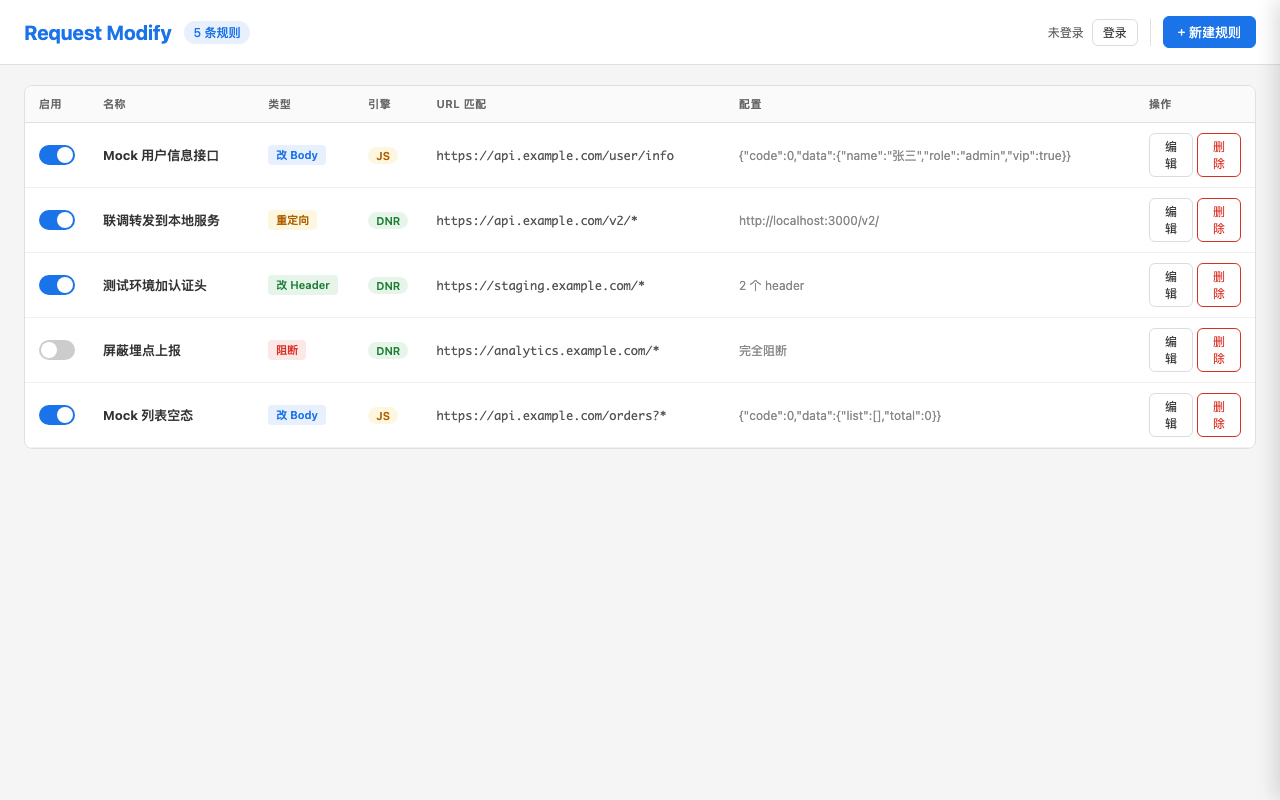Delete the 屏蔽埋点上报 rule
This screenshot has width=1280, height=800.
(x=1219, y=350)
